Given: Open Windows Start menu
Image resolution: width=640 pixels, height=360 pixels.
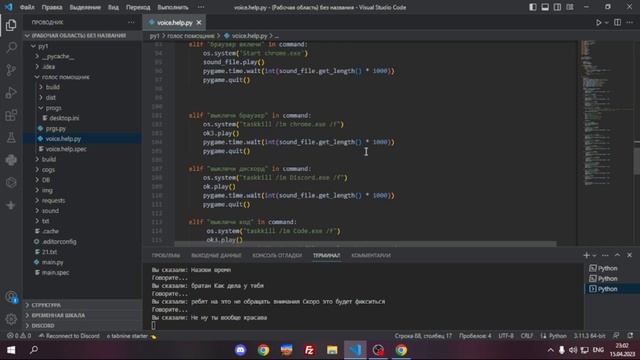Looking at the screenshot, I should tap(11, 350).
